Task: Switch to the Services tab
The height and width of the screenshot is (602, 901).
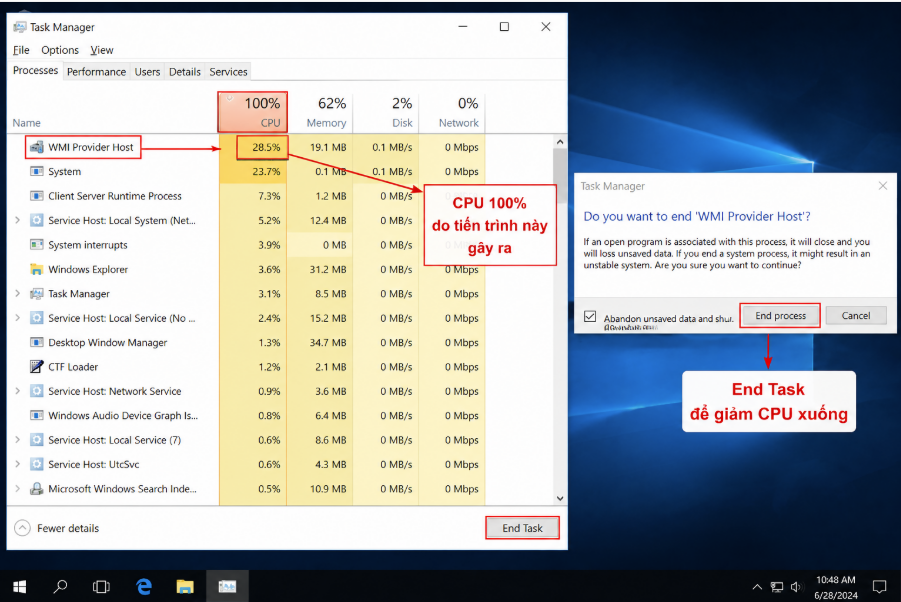Action: click(x=228, y=72)
